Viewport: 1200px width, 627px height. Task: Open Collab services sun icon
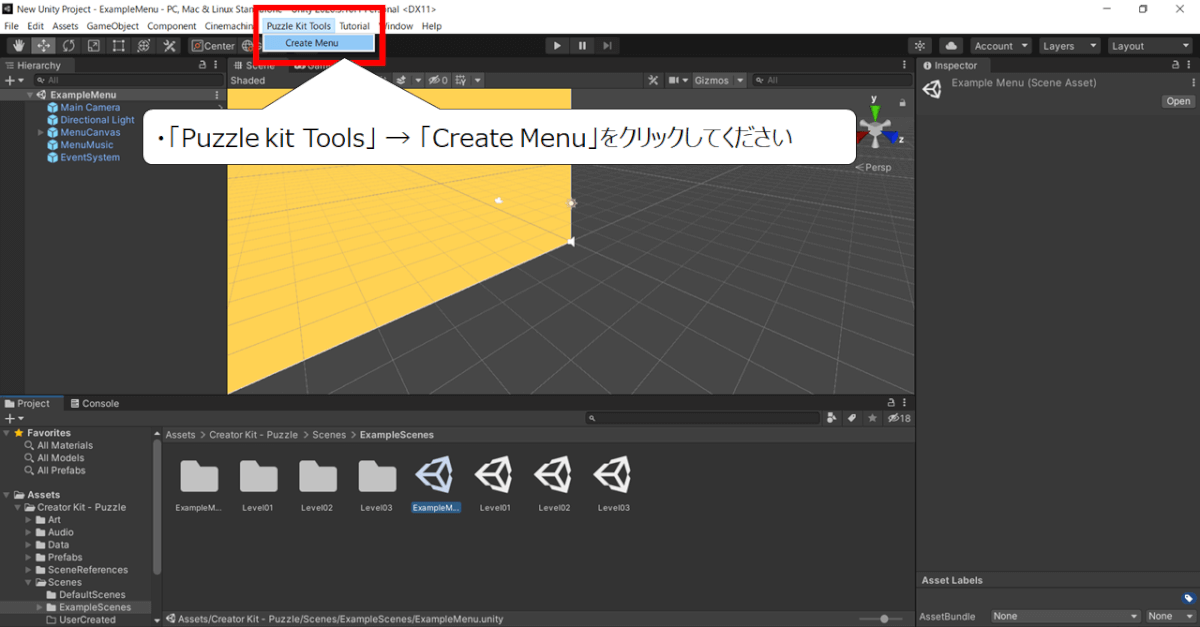point(920,46)
